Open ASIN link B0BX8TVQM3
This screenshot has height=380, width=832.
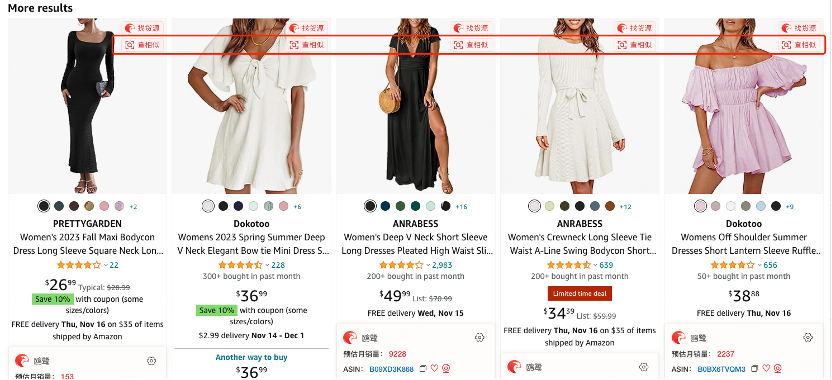721,368
